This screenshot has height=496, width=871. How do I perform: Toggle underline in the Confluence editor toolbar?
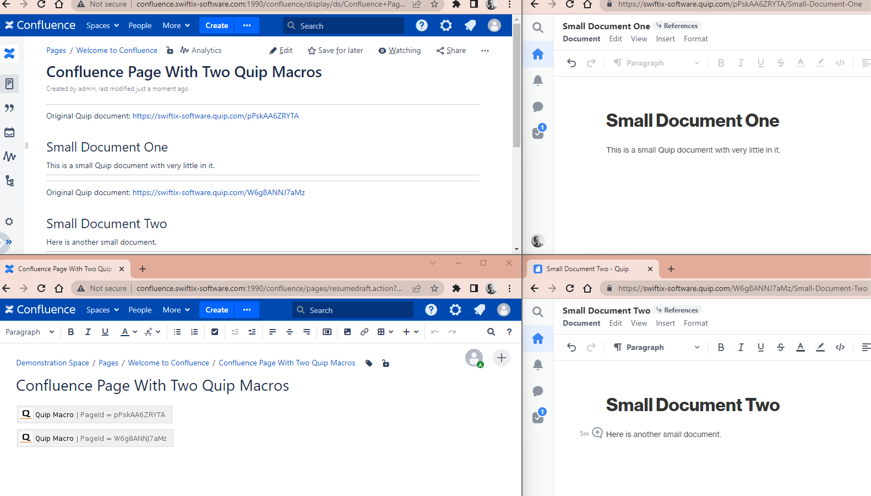(x=105, y=332)
